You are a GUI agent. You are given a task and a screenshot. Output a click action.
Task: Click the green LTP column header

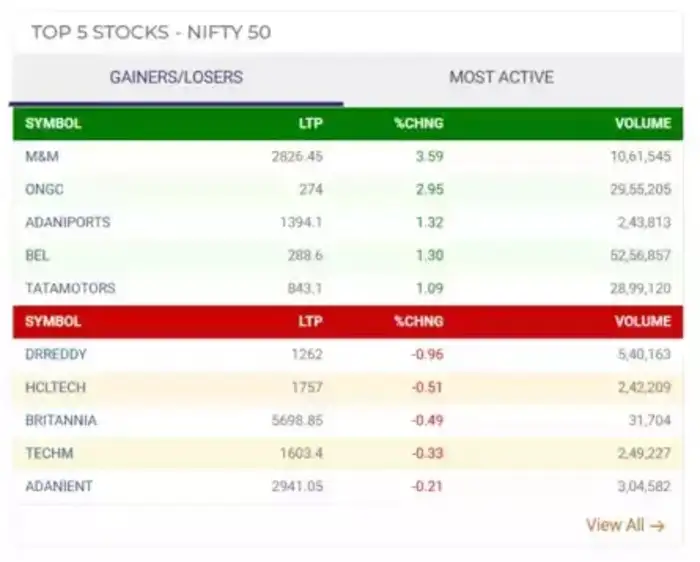310,124
